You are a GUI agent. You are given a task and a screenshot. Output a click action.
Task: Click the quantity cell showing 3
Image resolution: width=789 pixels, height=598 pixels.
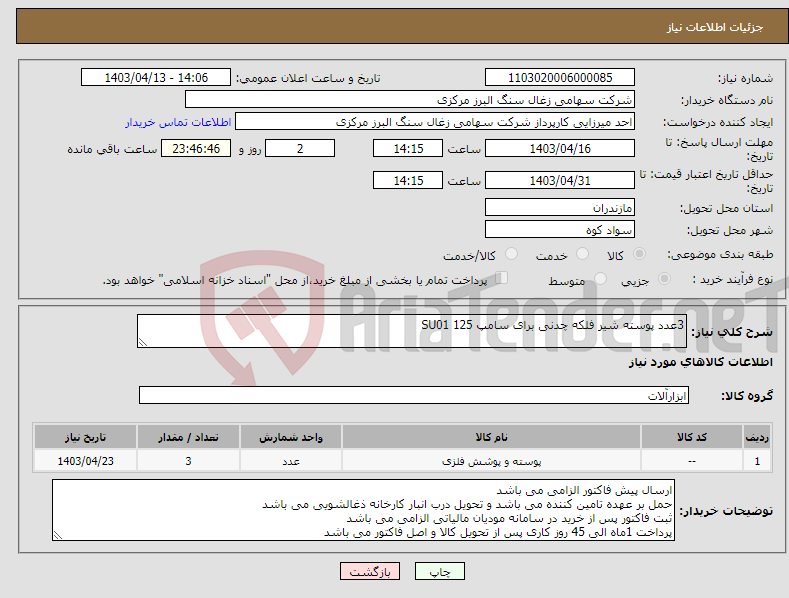(188, 461)
